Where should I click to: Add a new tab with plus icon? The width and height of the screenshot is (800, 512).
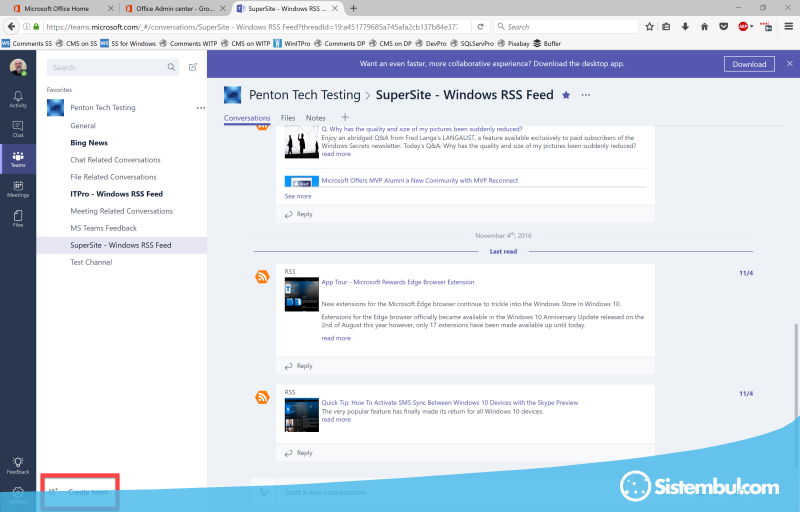(x=345, y=117)
